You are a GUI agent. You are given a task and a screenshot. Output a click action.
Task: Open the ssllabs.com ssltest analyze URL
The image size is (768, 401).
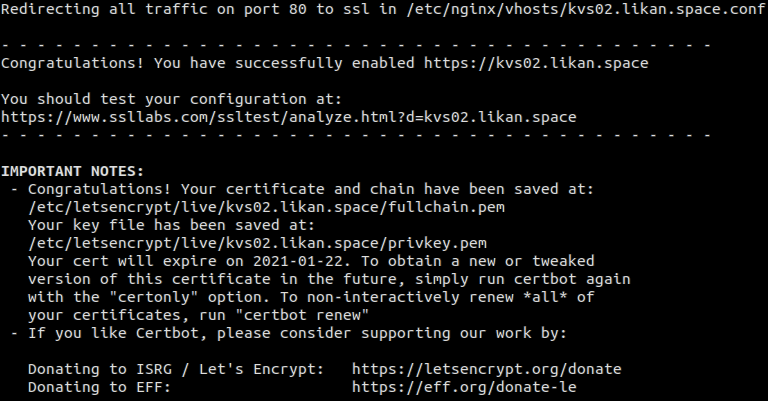click(288, 118)
